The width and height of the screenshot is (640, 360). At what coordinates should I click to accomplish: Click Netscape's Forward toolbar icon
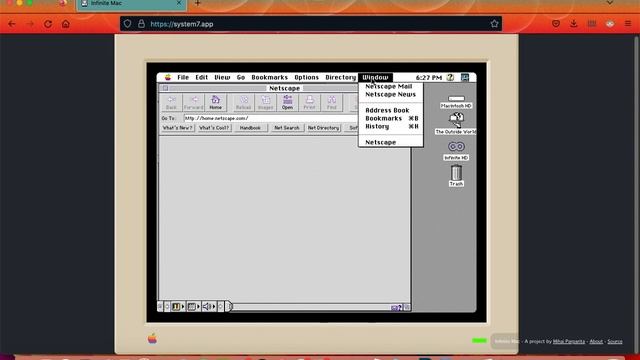193,102
